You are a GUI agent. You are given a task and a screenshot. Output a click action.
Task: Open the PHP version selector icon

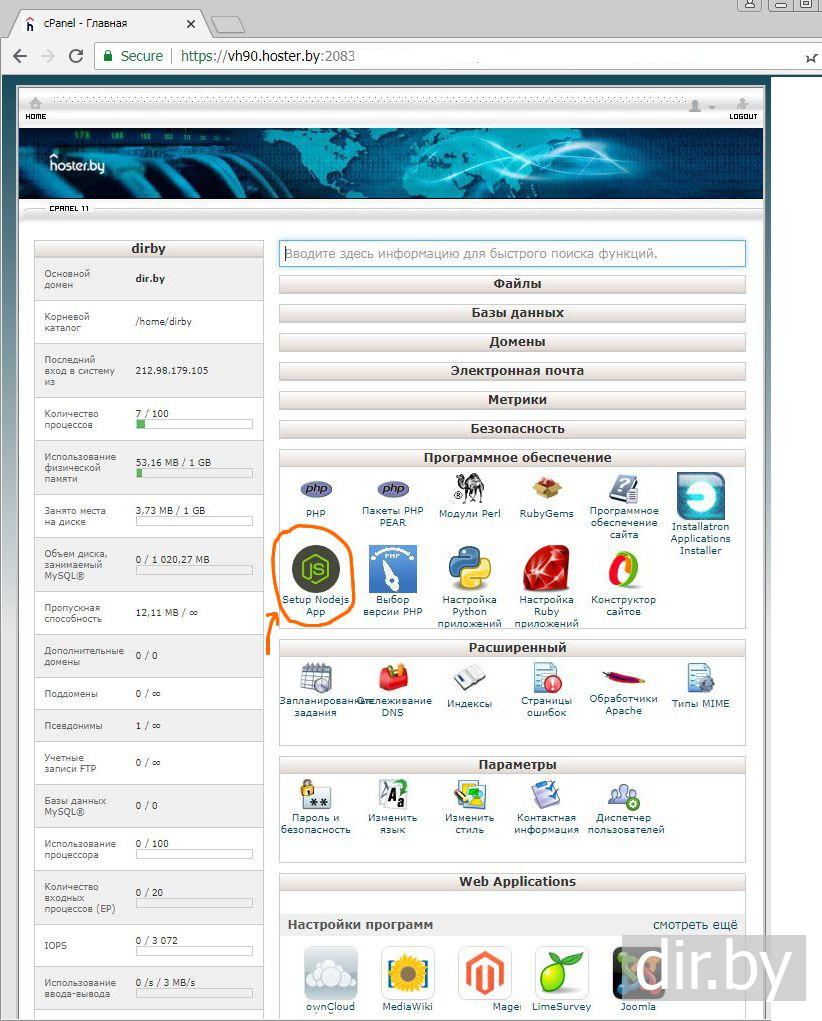click(x=393, y=570)
